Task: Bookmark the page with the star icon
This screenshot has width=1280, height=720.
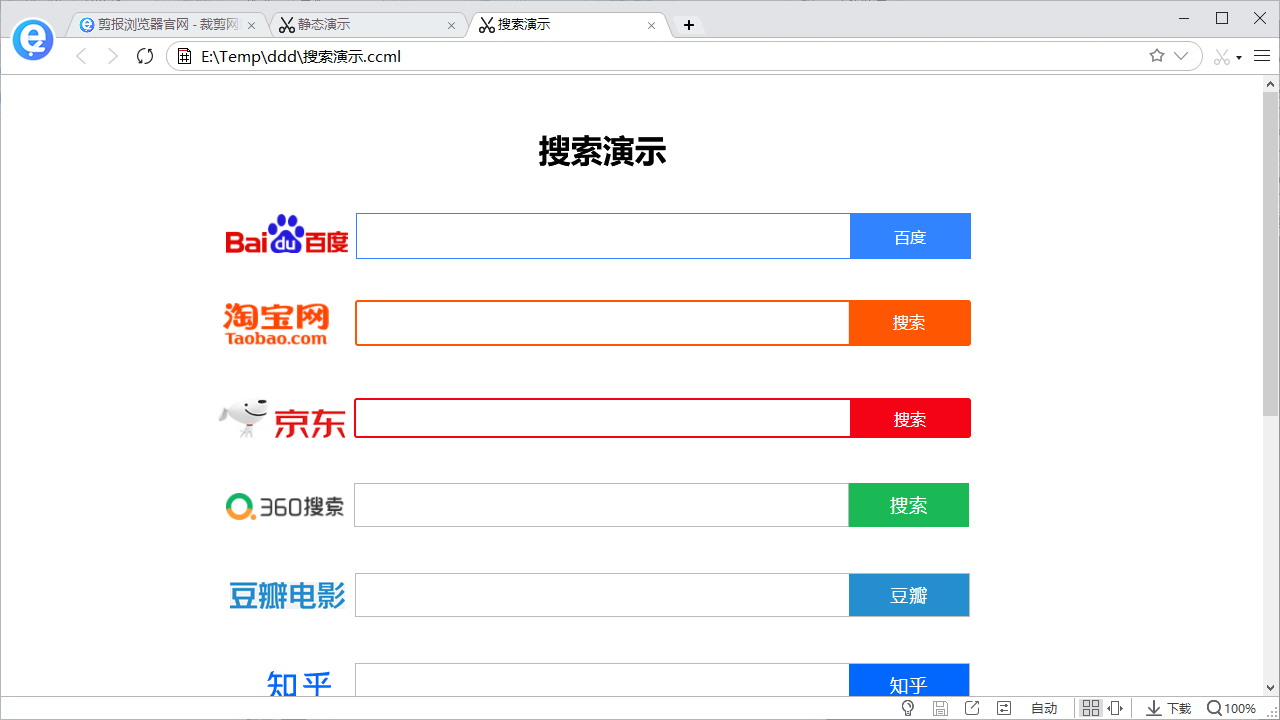Action: [1156, 56]
